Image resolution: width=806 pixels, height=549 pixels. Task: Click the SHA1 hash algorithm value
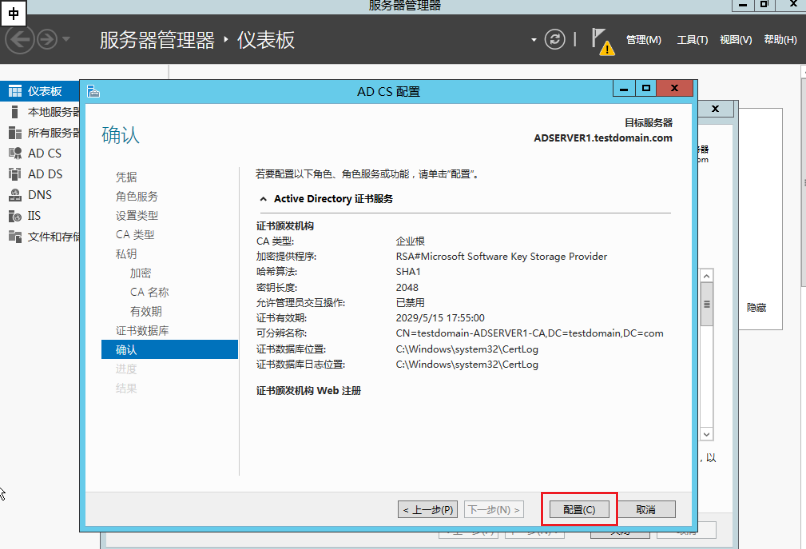(x=408, y=271)
